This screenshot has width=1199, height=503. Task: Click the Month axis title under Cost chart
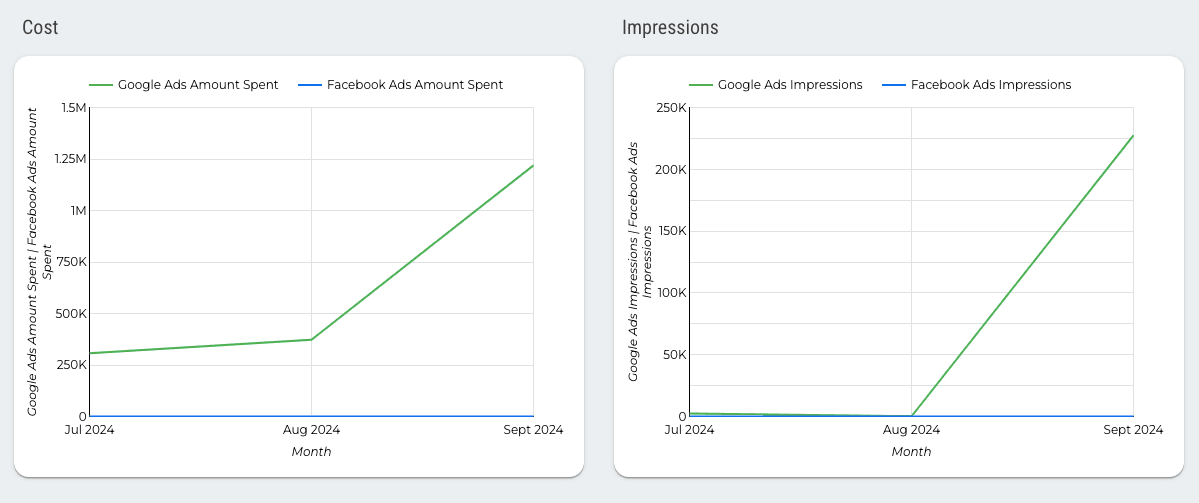pos(312,452)
